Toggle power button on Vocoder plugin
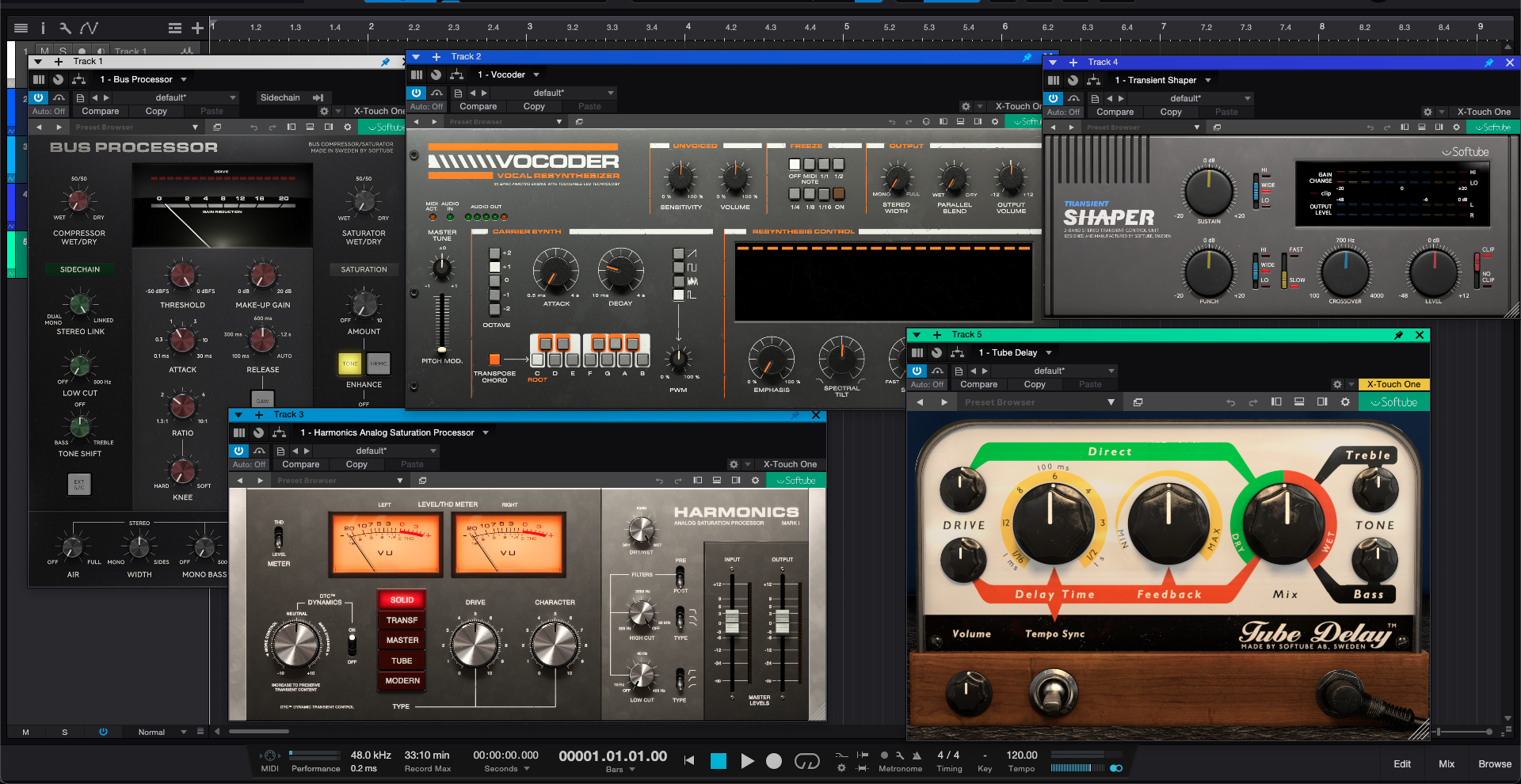The image size is (1521, 784). (417, 93)
